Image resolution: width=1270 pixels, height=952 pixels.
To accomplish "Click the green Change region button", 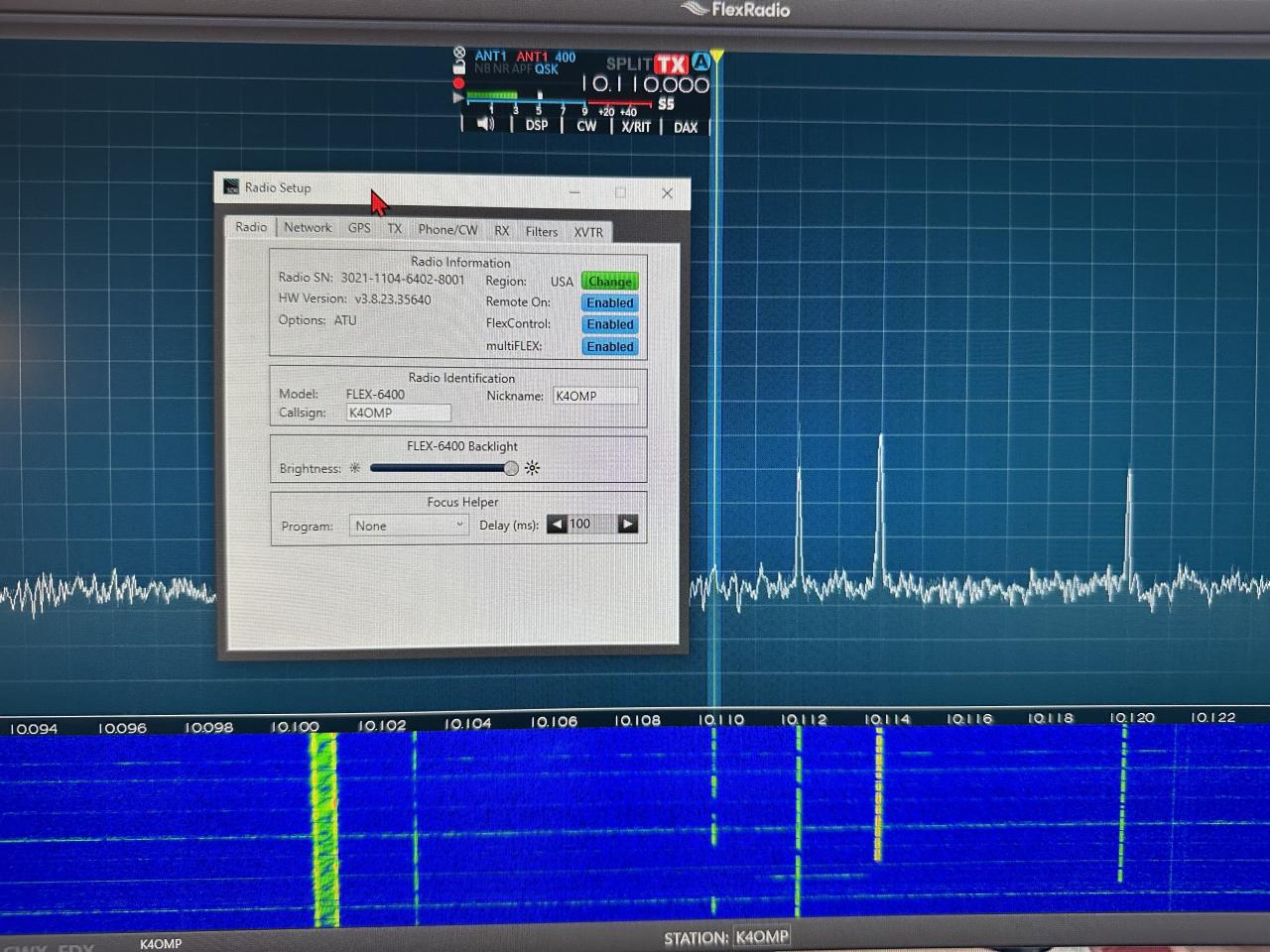I will click(x=610, y=282).
